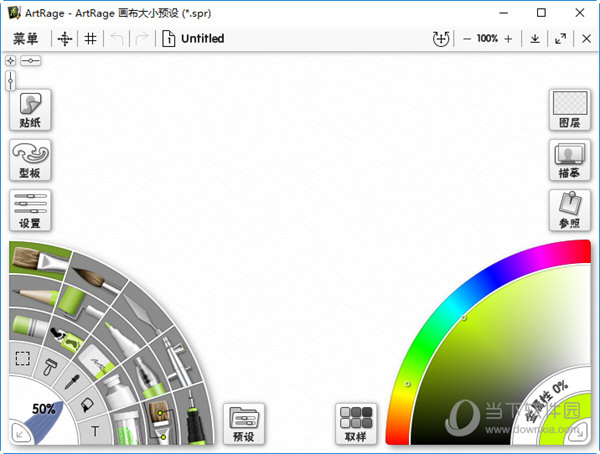Image resolution: width=600 pixels, height=454 pixels.
Task: Open document info icon beside Untitled
Action: [x=168, y=39]
